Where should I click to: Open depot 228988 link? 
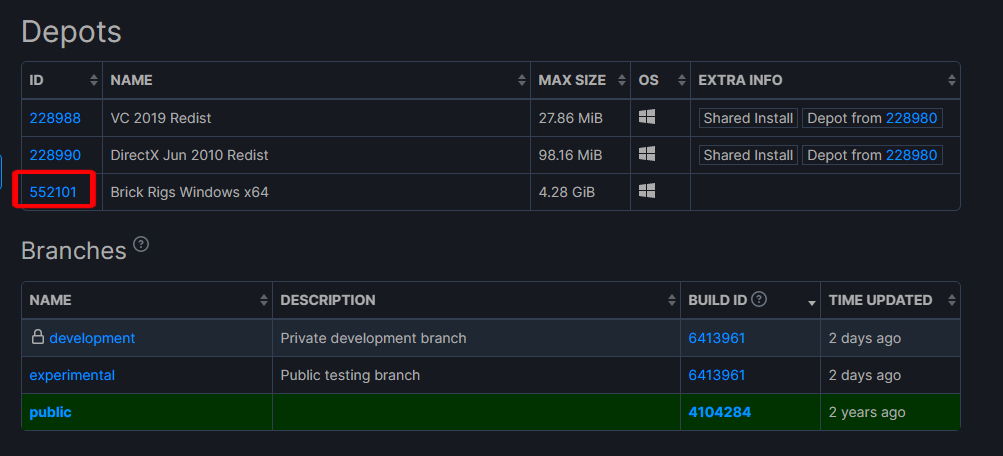(x=55, y=118)
